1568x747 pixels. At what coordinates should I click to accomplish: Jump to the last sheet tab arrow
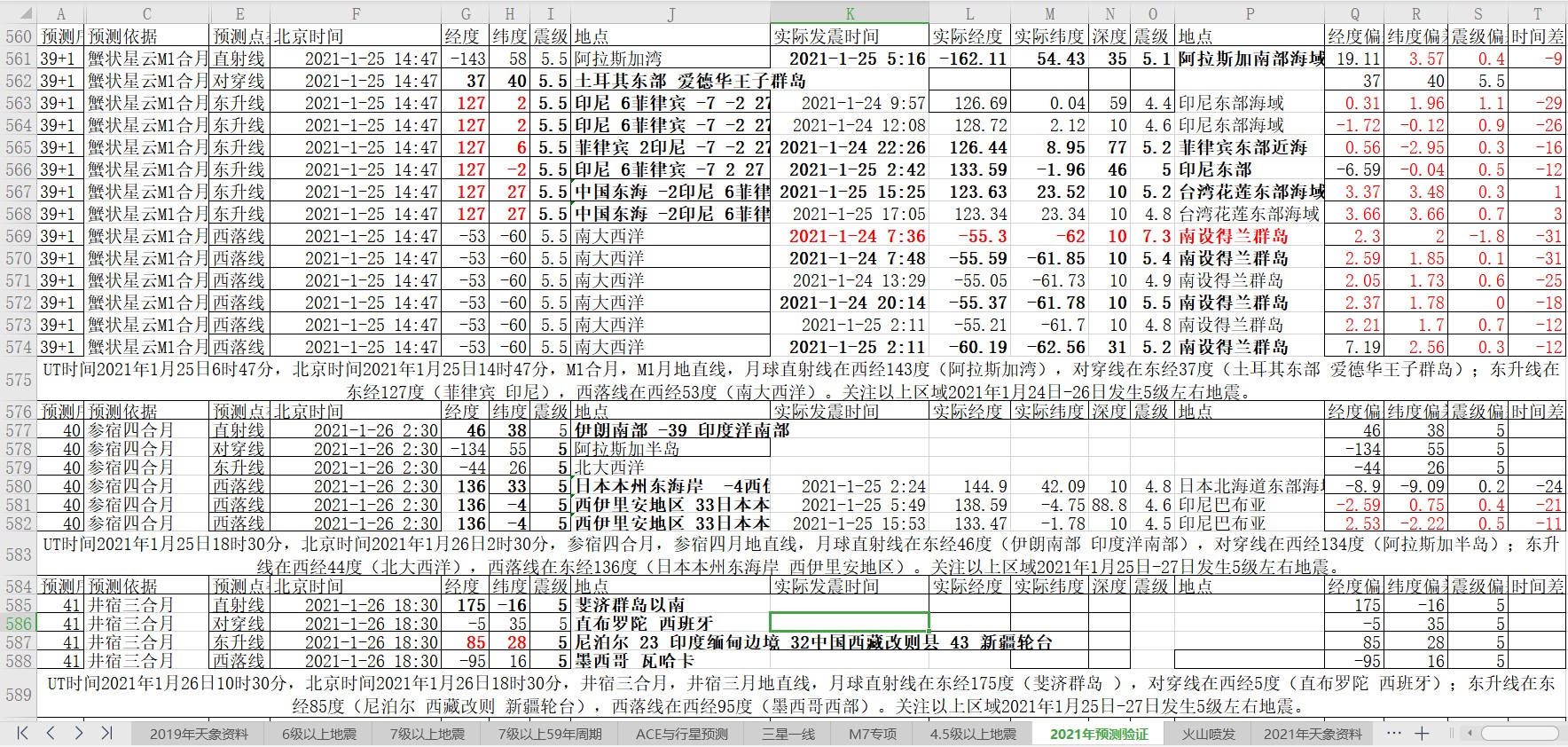click(106, 733)
